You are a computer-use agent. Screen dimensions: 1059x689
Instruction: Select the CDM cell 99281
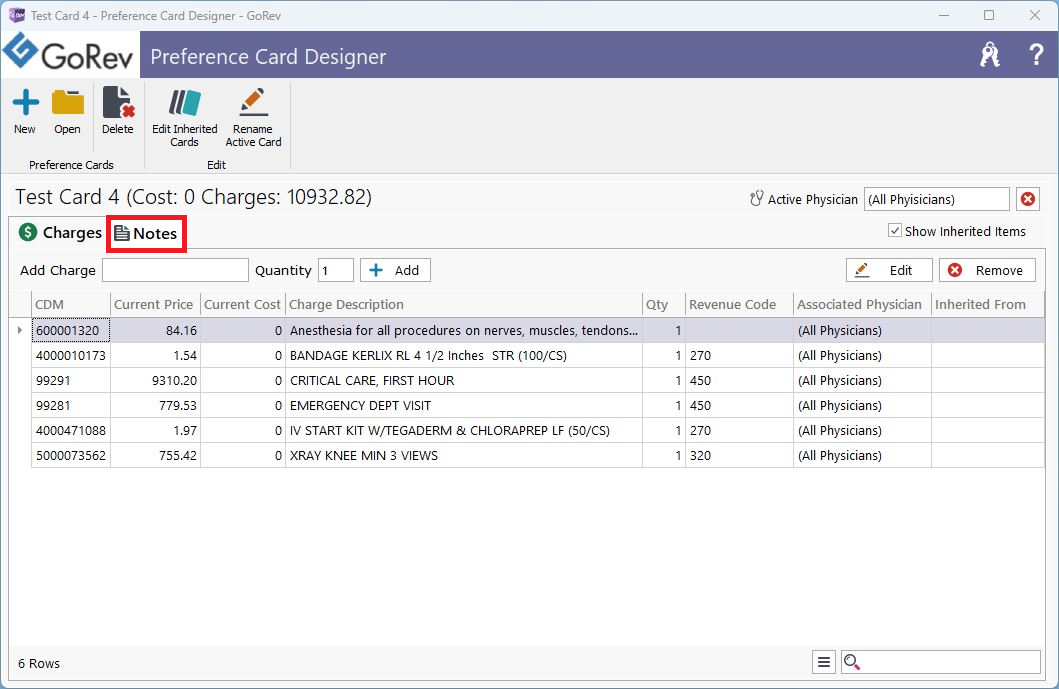pyautogui.click(x=70, y=405)
